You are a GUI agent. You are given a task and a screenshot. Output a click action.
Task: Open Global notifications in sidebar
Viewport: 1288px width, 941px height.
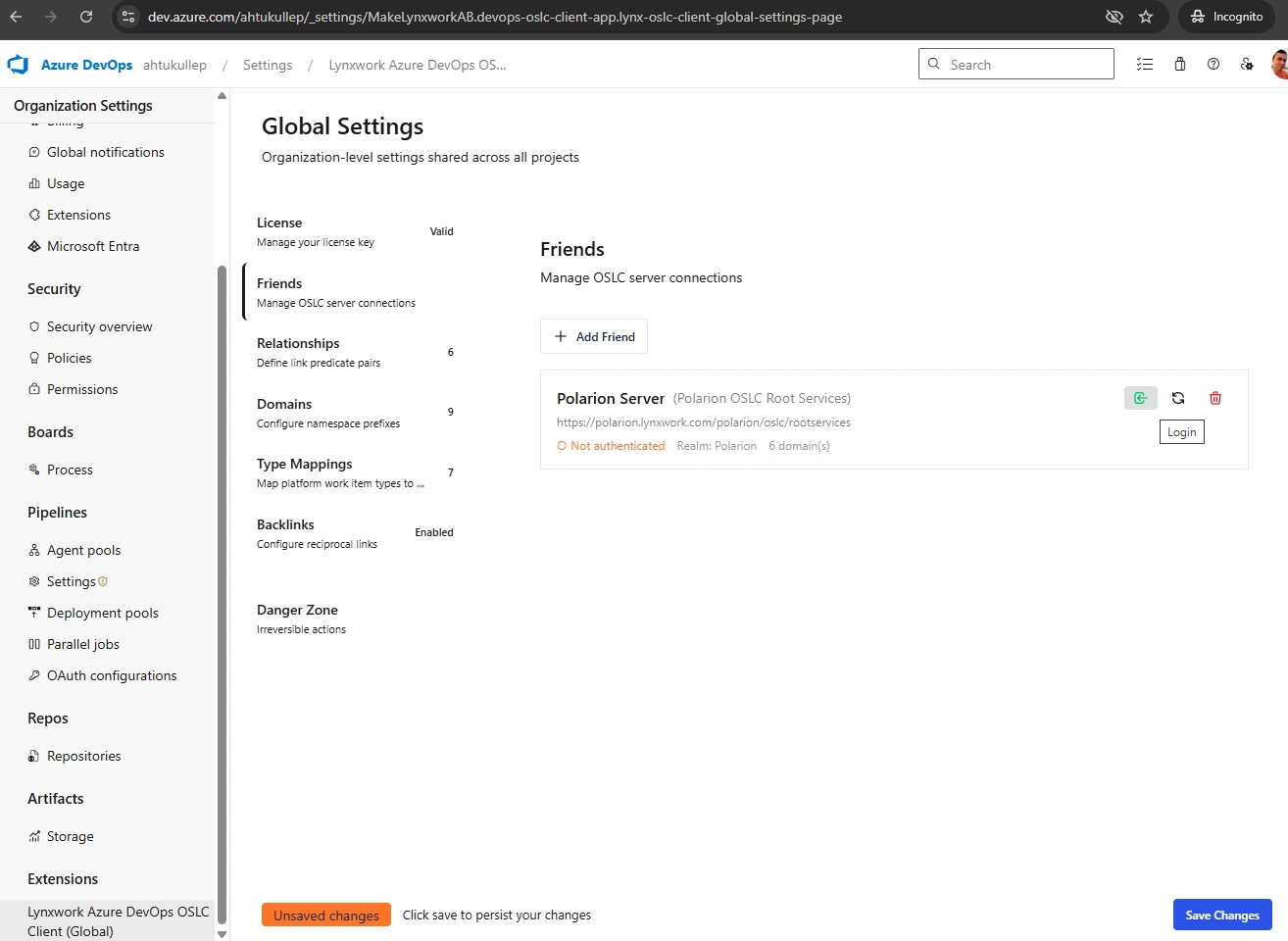click(106, 152)
